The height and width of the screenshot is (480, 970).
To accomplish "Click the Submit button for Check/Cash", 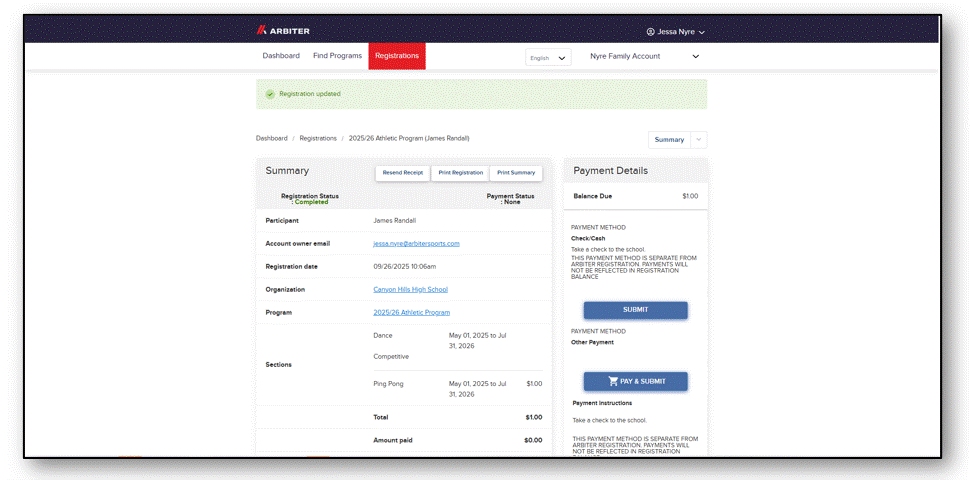I will 635,310.
